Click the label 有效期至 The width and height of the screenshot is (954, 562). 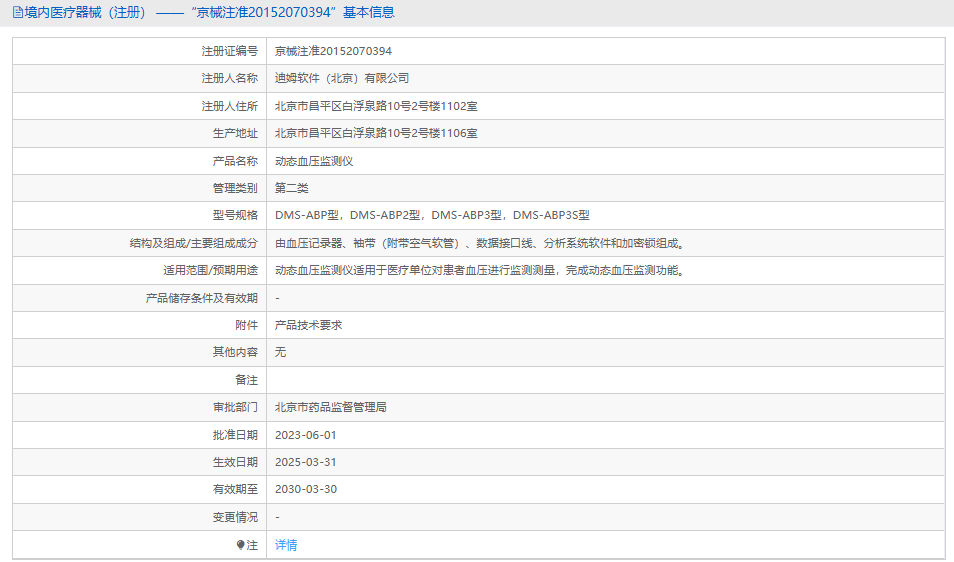(235, 489)
